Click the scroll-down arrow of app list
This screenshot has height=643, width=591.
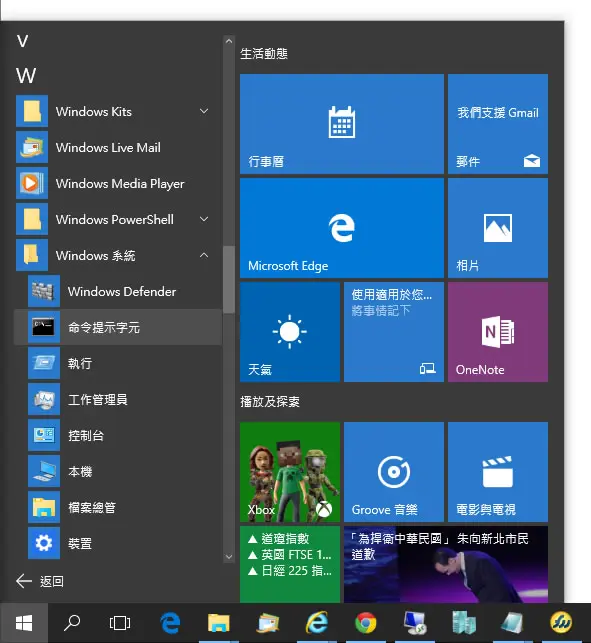(229, 557)
